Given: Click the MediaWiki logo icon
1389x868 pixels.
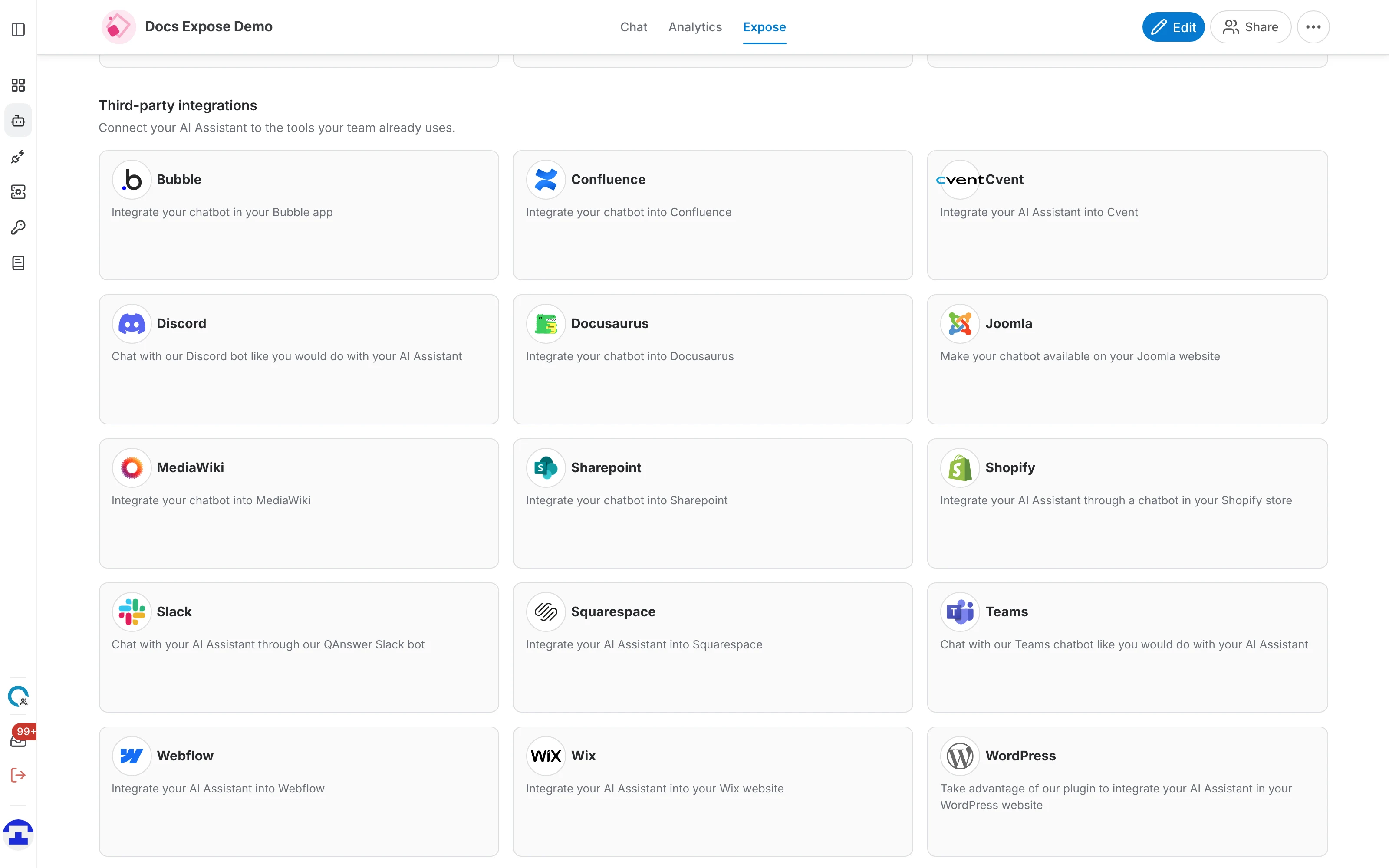Looking at the screenshot, I should (132, 468).
